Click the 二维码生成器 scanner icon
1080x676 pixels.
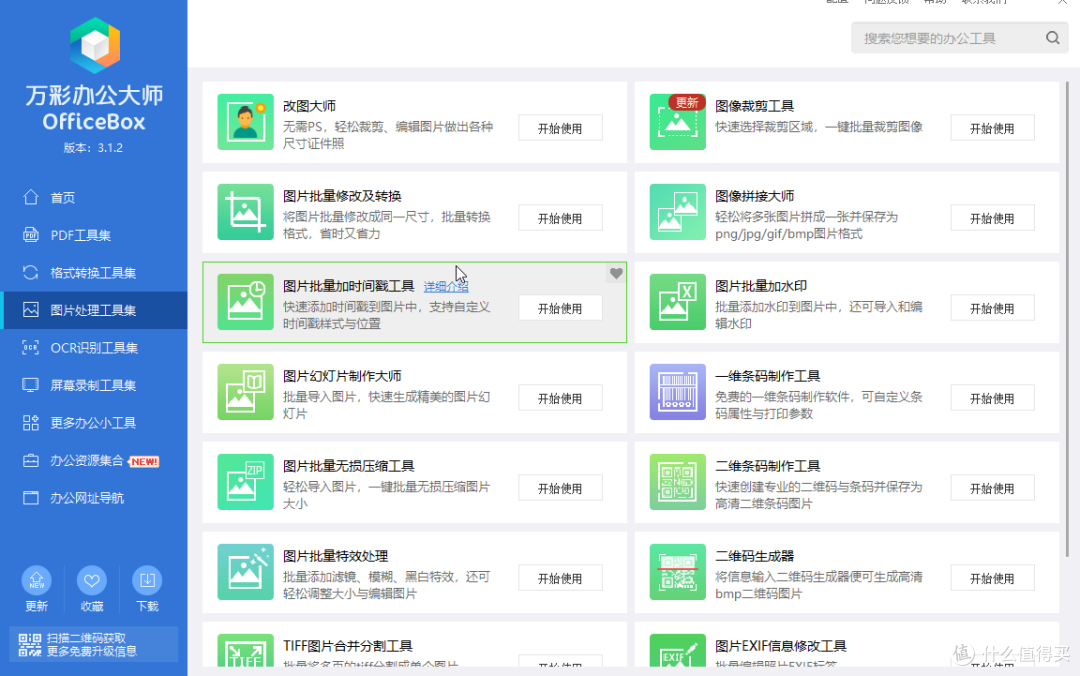click(x=677, y=572)
